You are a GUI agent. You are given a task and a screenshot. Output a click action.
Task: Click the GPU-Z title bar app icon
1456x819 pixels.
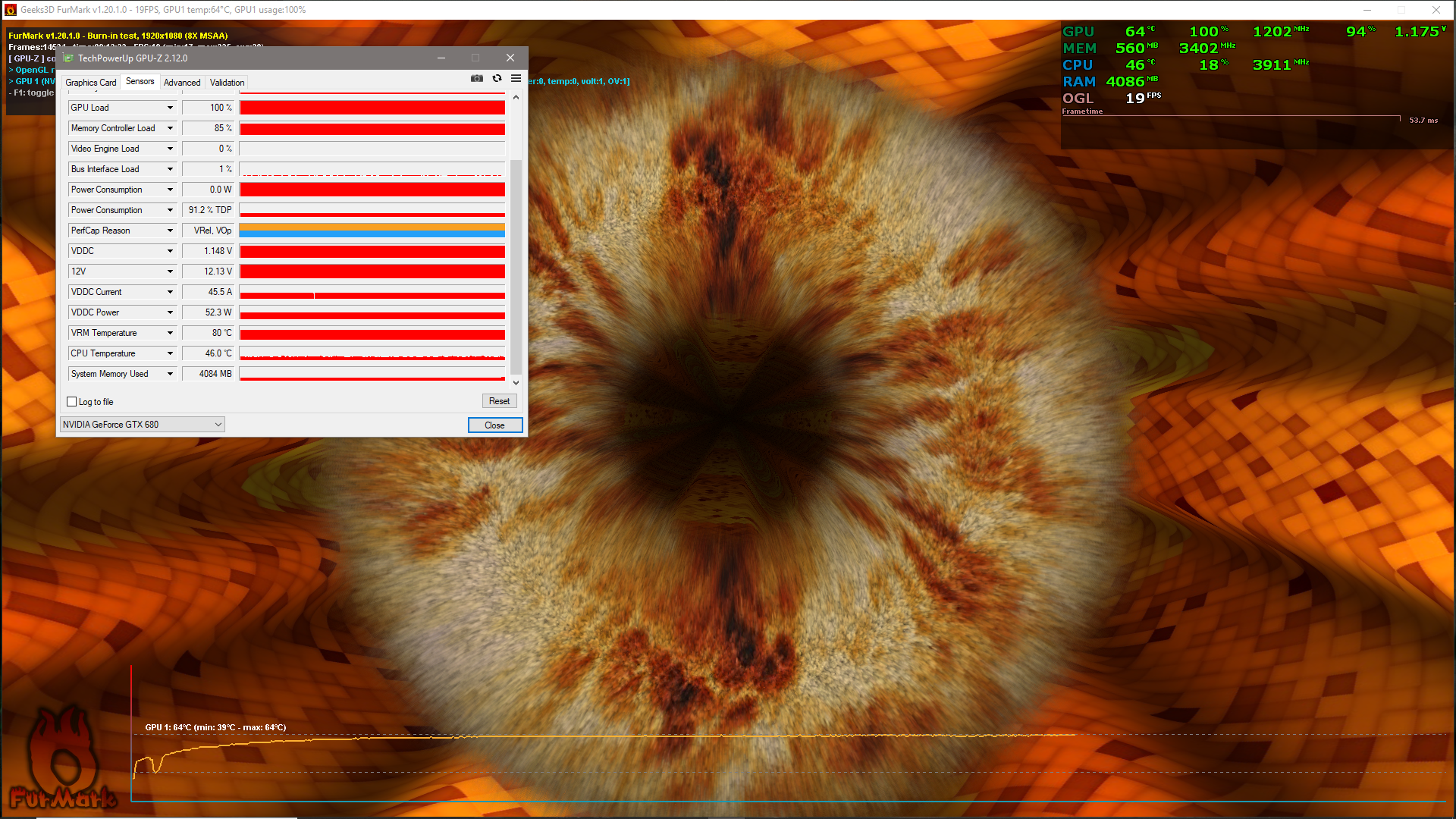click(x=69, y=58)
